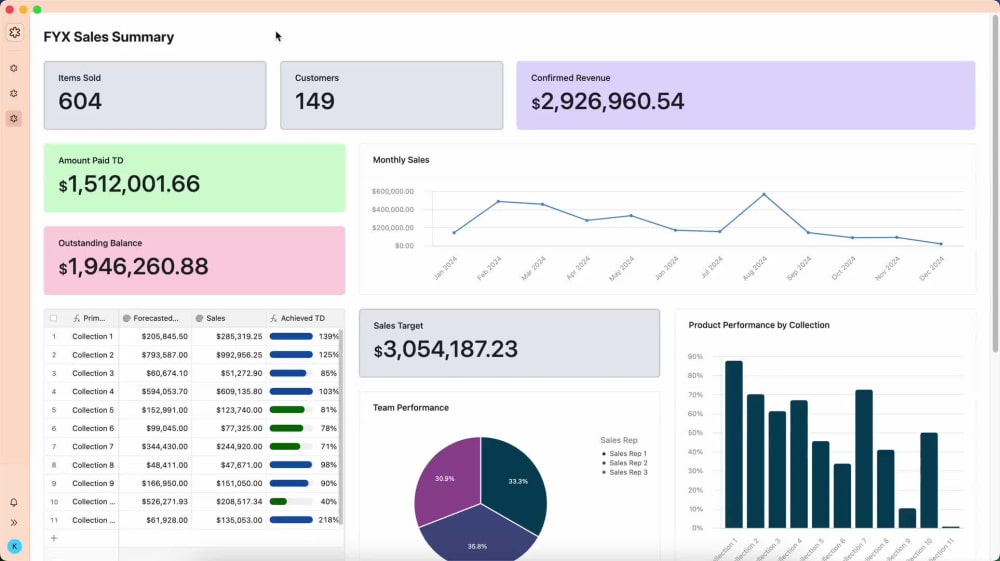
Task: Tick the select-all checkbox in table header
Action: pos(54,318)
